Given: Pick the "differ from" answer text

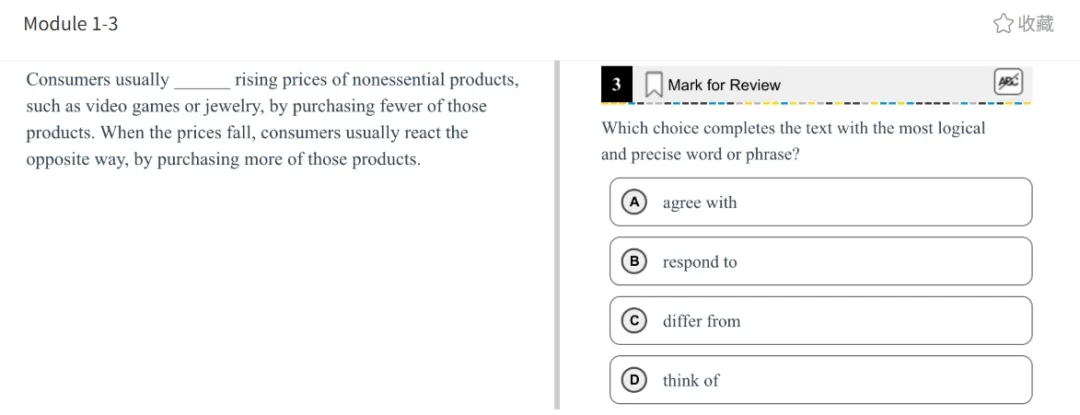Looking at the screenshot, I should tap(701, 321).
